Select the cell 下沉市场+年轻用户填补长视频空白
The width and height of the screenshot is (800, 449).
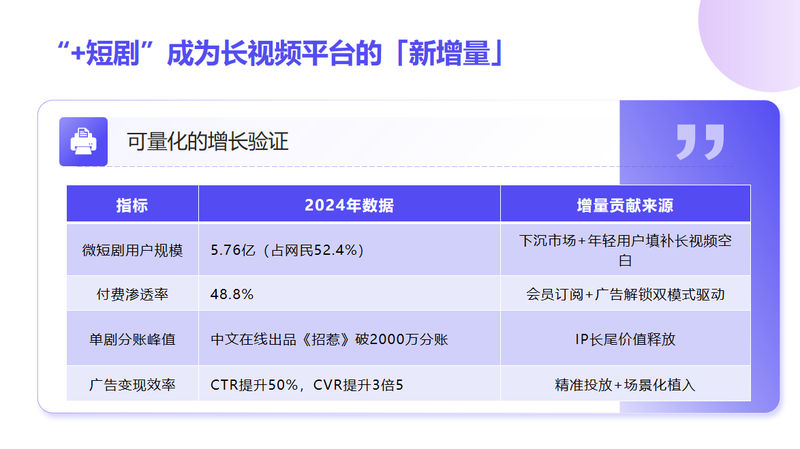click(626, 250)
